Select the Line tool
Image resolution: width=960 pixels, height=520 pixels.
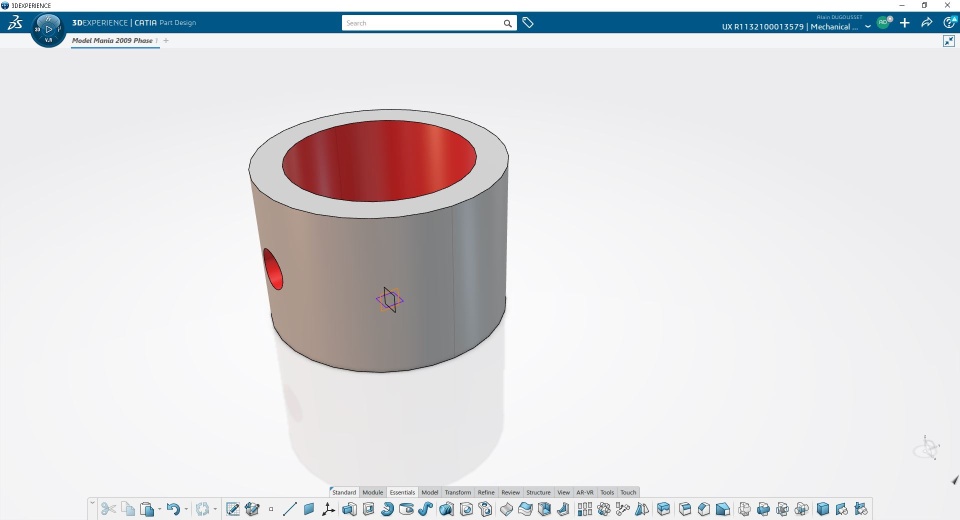[x=290, y=509]
